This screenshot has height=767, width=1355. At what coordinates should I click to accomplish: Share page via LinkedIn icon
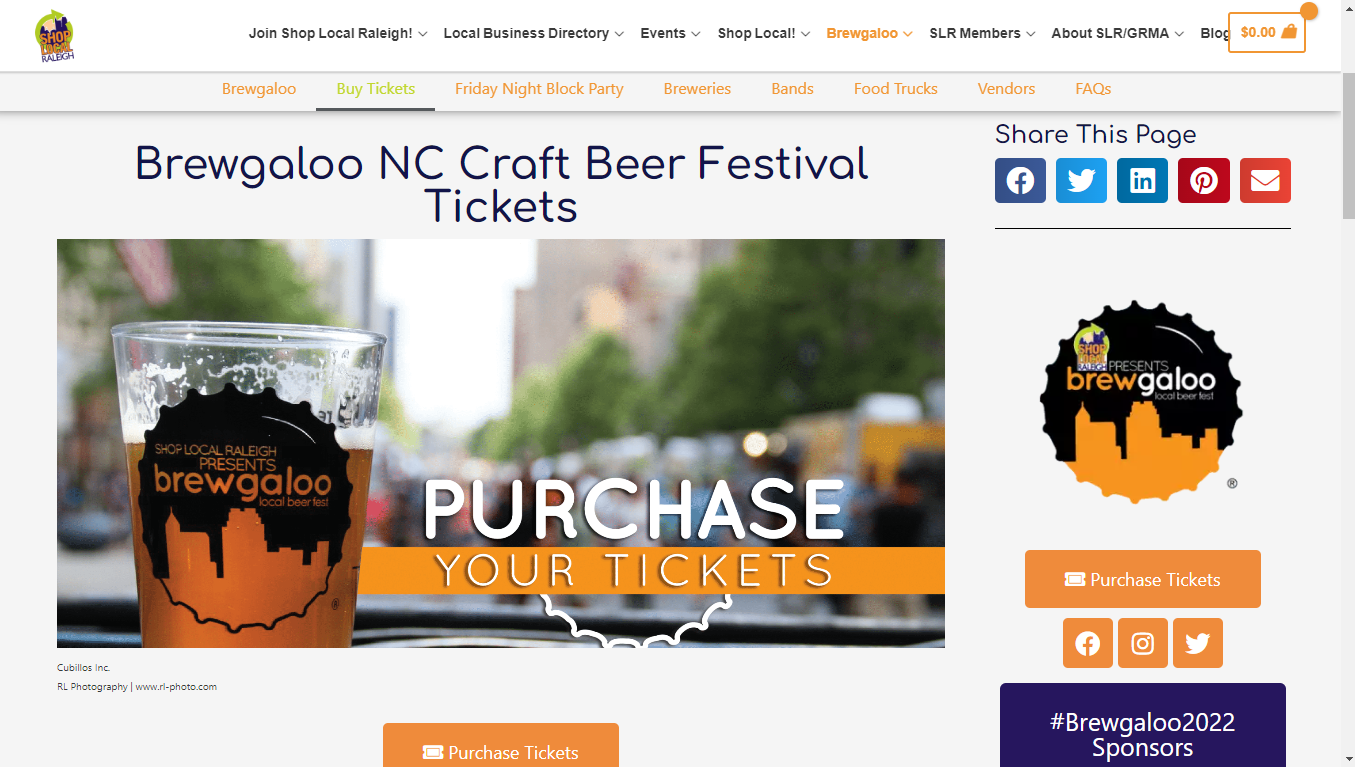[1142, 181]
